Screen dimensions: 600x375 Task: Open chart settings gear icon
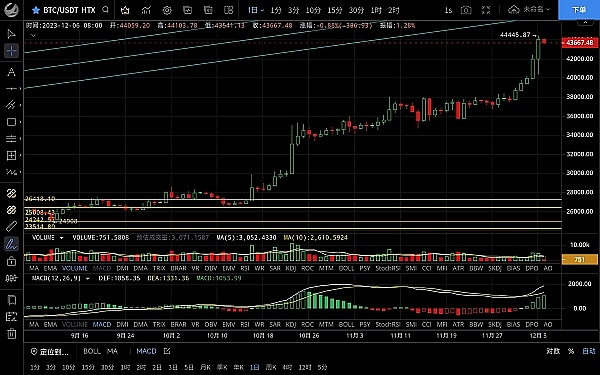[167, 10]
